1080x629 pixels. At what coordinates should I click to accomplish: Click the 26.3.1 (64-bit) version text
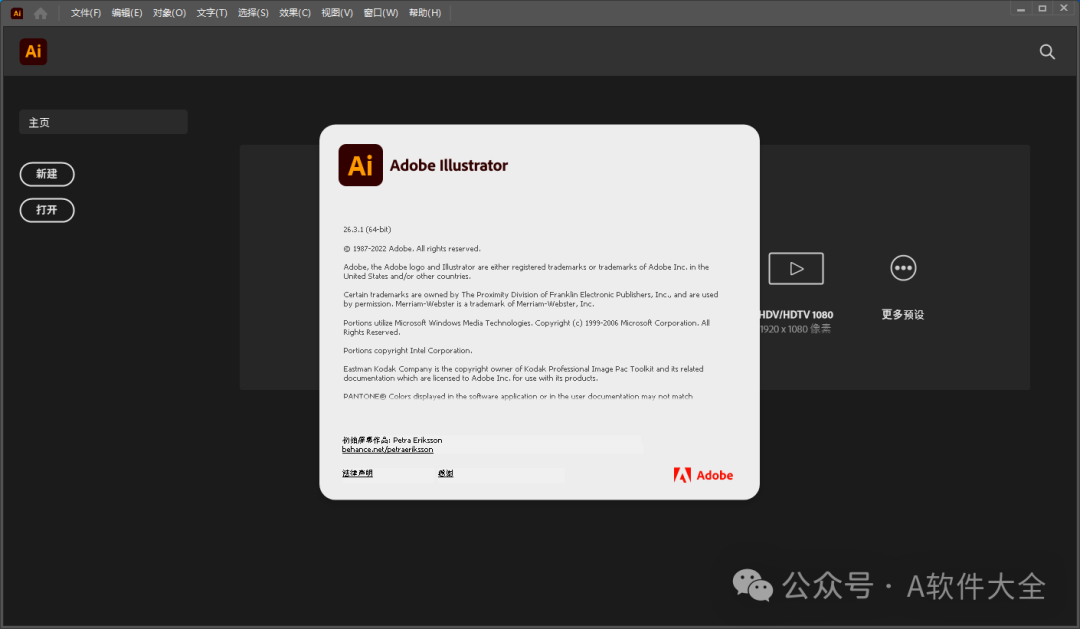(367, 229)
